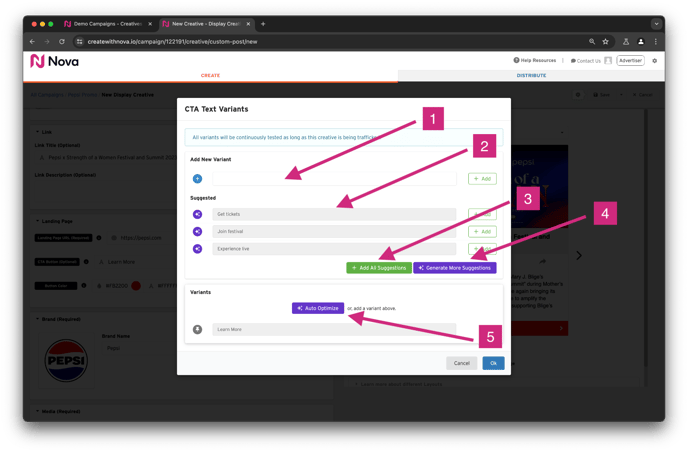Click the purple icon beside 'Get tickets'

(197, 214)
